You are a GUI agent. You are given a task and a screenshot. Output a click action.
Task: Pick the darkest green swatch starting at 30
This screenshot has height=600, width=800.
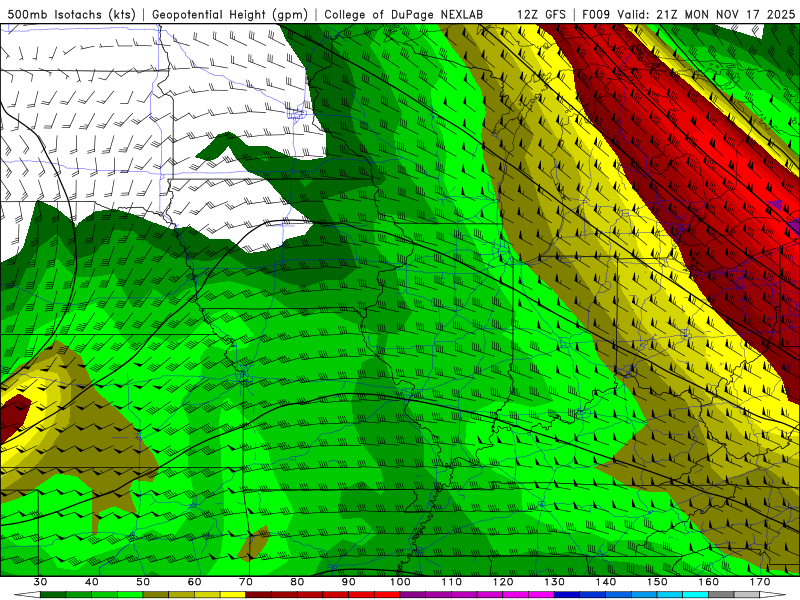click(x=53, y=594)
